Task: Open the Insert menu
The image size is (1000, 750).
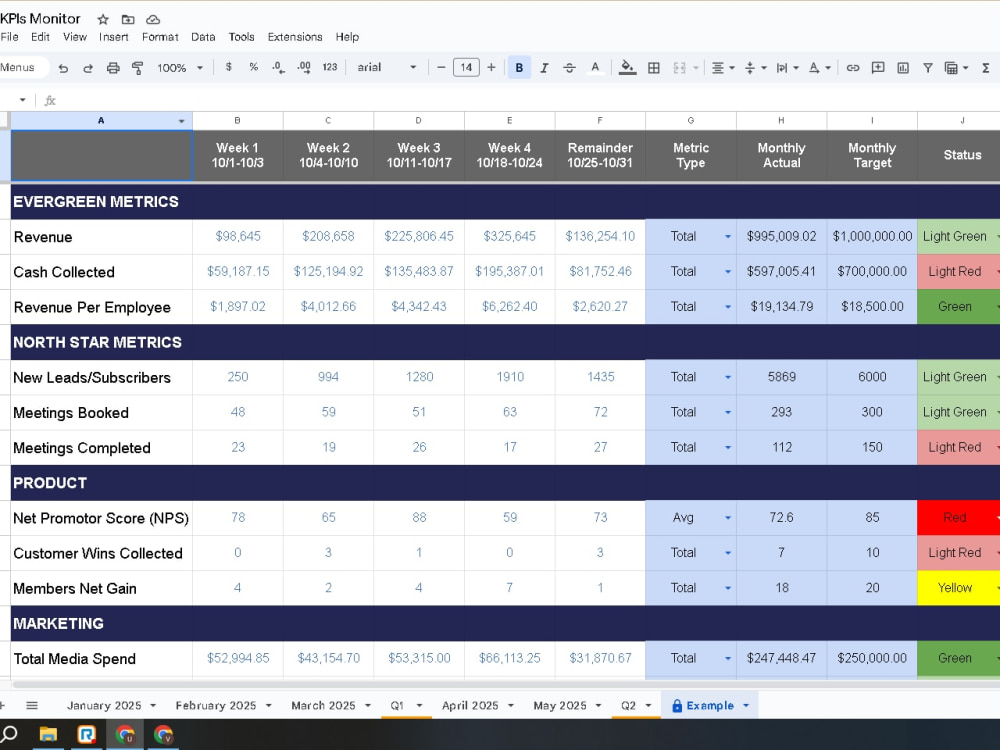Action: point(114,37)
